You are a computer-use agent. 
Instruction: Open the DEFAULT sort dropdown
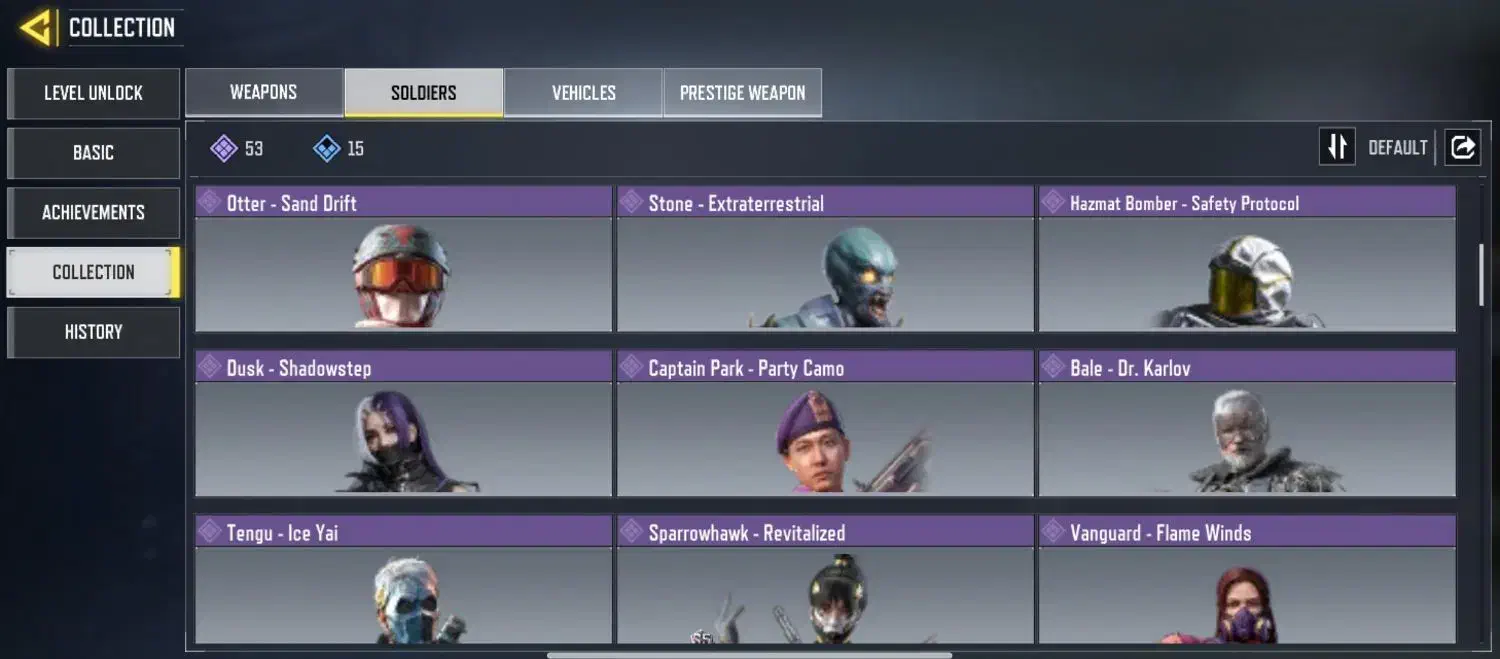pos(1397,148)
